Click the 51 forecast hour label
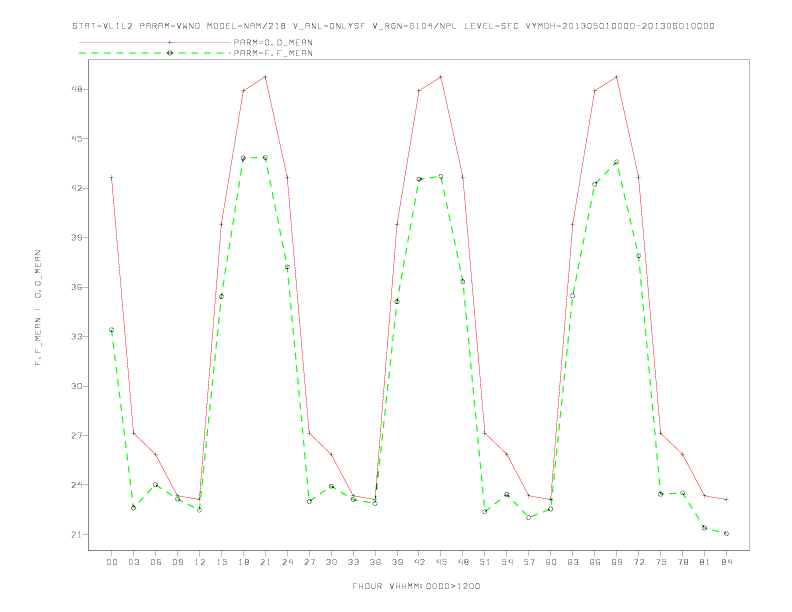This screenshot has width=792, height=612. point(485,562)
